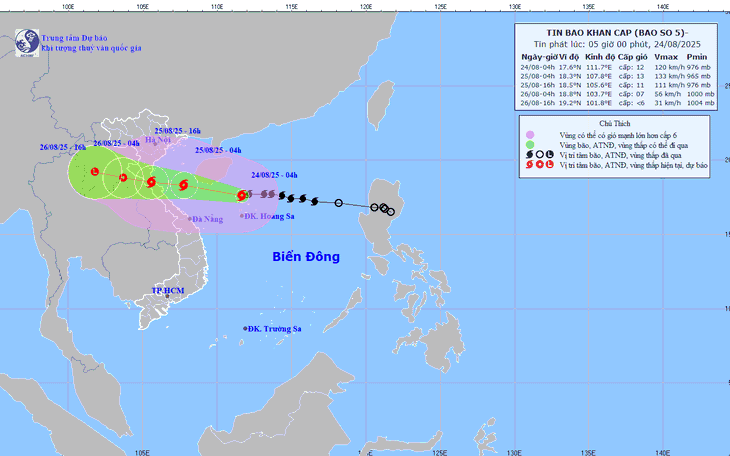Viewport: 730px width, 456px height.
Task: Click the 'Cấp gió' column header
Action: [632, 57]
